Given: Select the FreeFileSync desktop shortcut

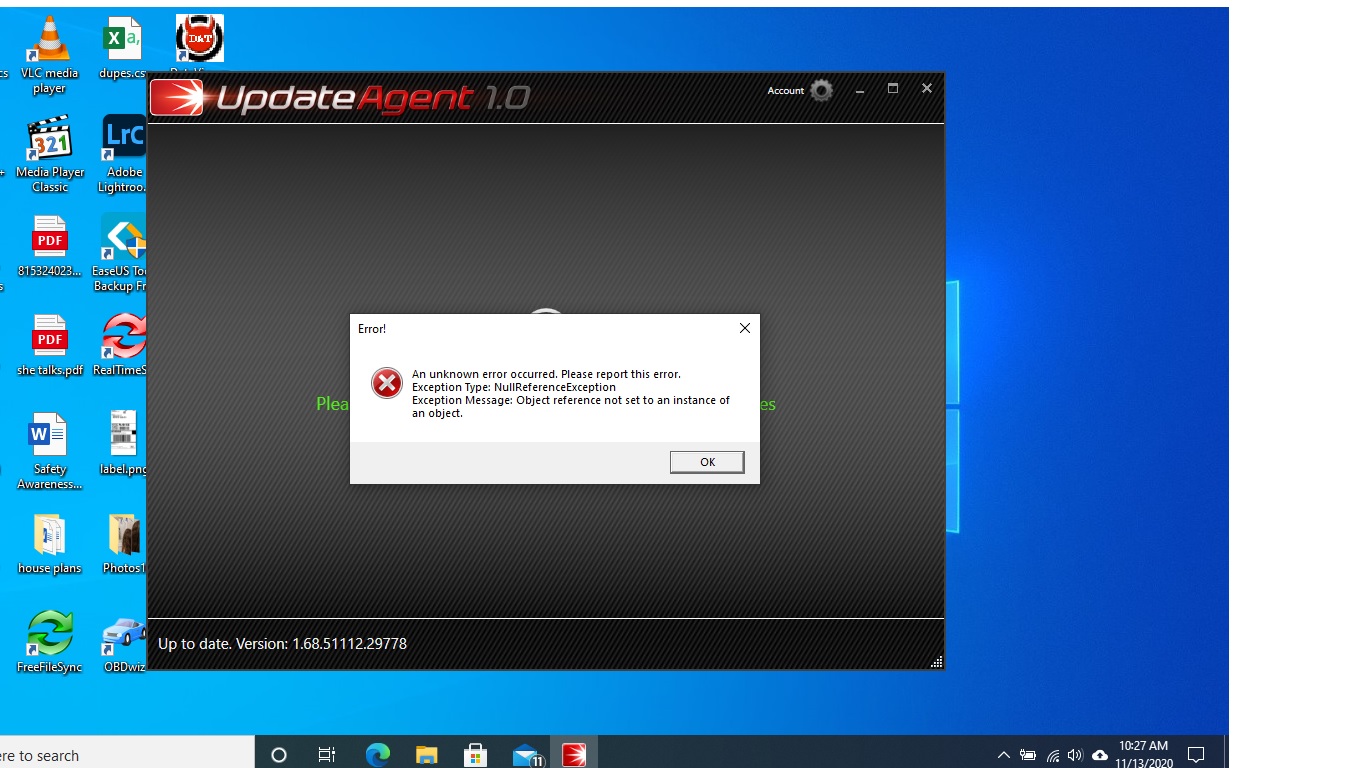Looking at the screenshot, I should click(49, 642).
